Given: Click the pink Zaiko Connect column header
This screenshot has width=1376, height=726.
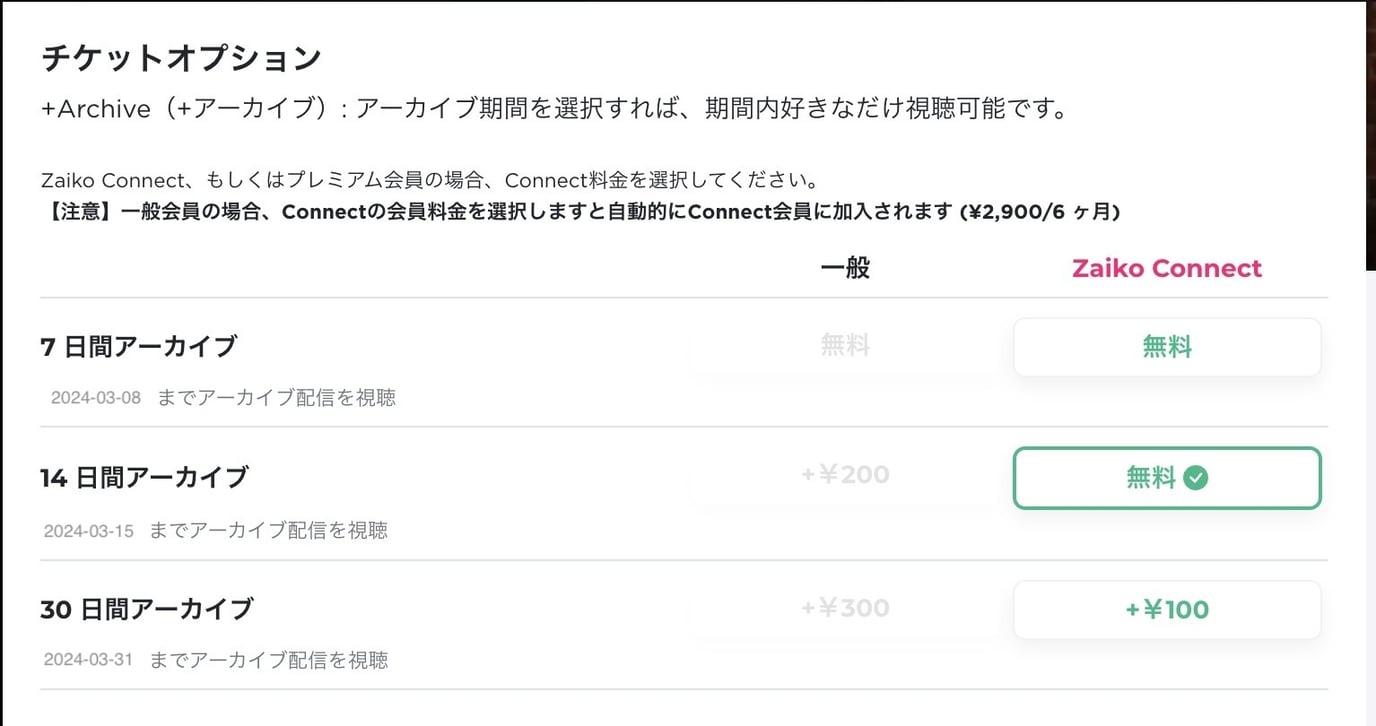Looking at the screenshot, I should click(1166, 268).
